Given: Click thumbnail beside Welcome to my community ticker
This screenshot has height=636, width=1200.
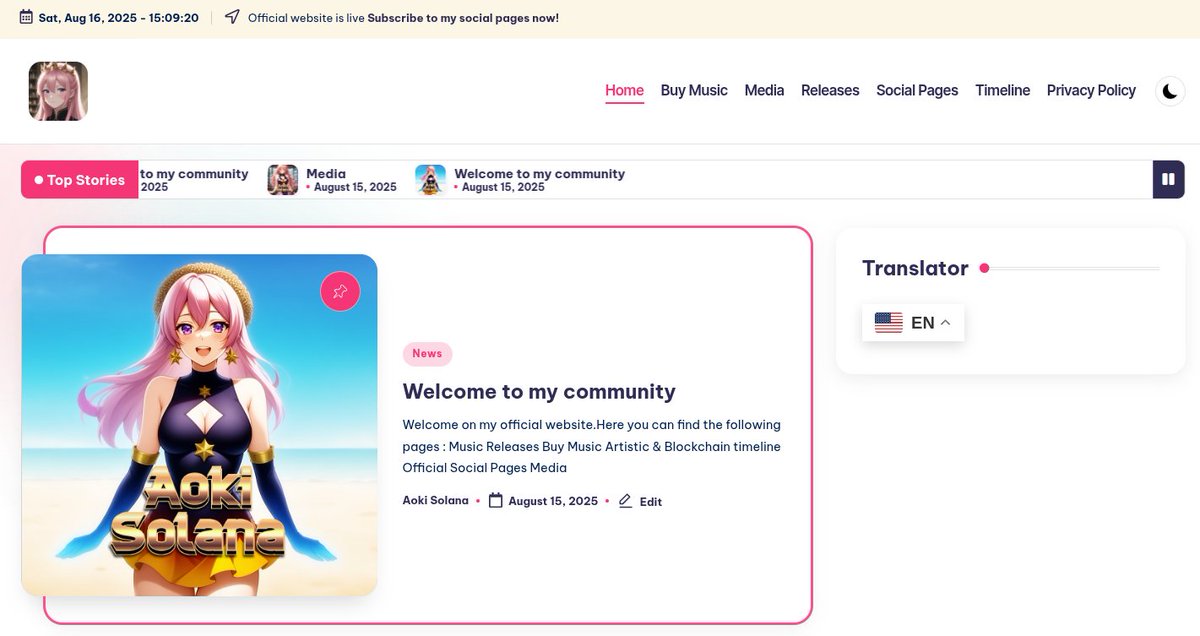Looking at the screenshot, I should point(430,180).
